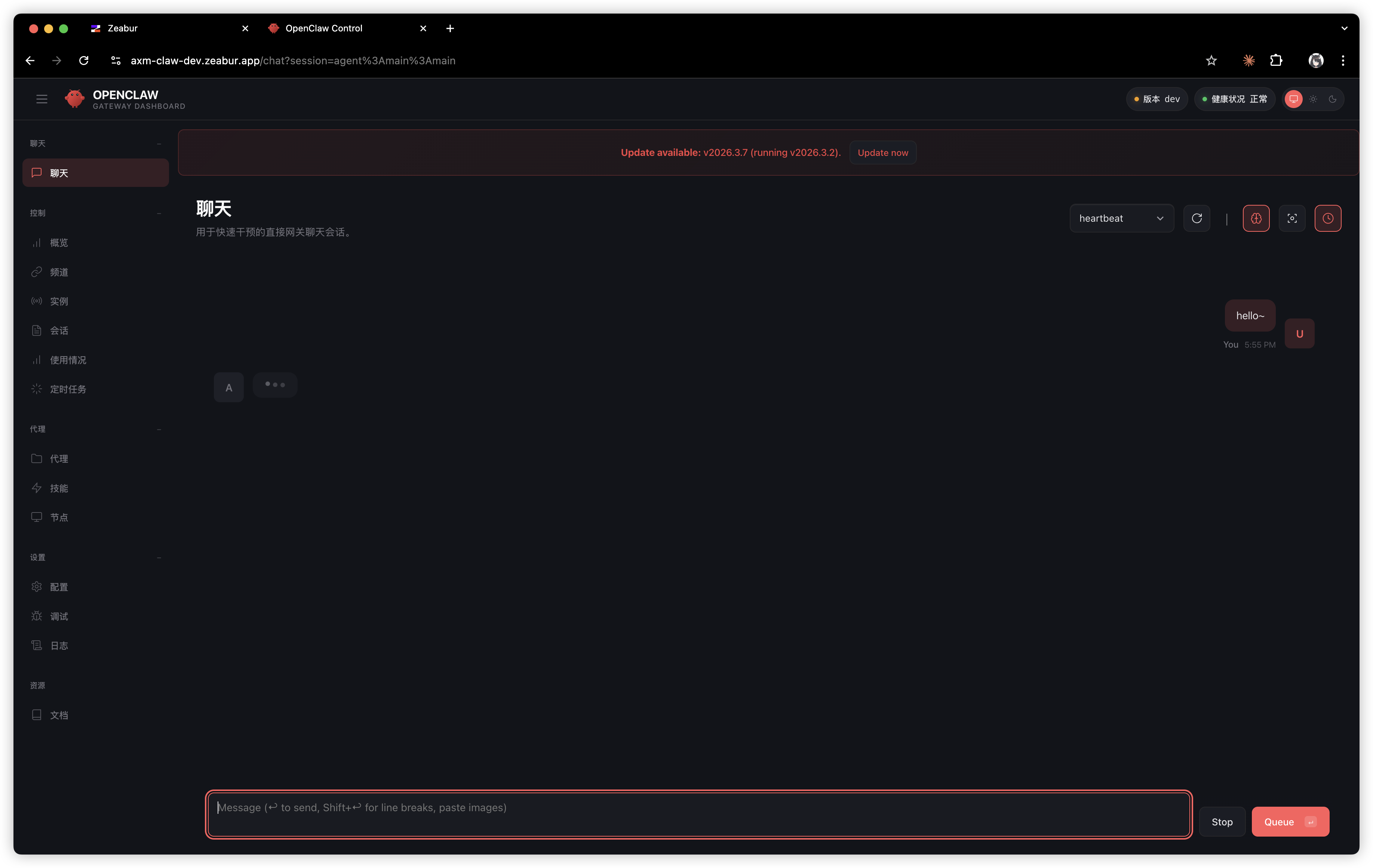The height and width of the screenshot is (868, 1373).
Task: Click the Update now button
Action: coord(882,153)
